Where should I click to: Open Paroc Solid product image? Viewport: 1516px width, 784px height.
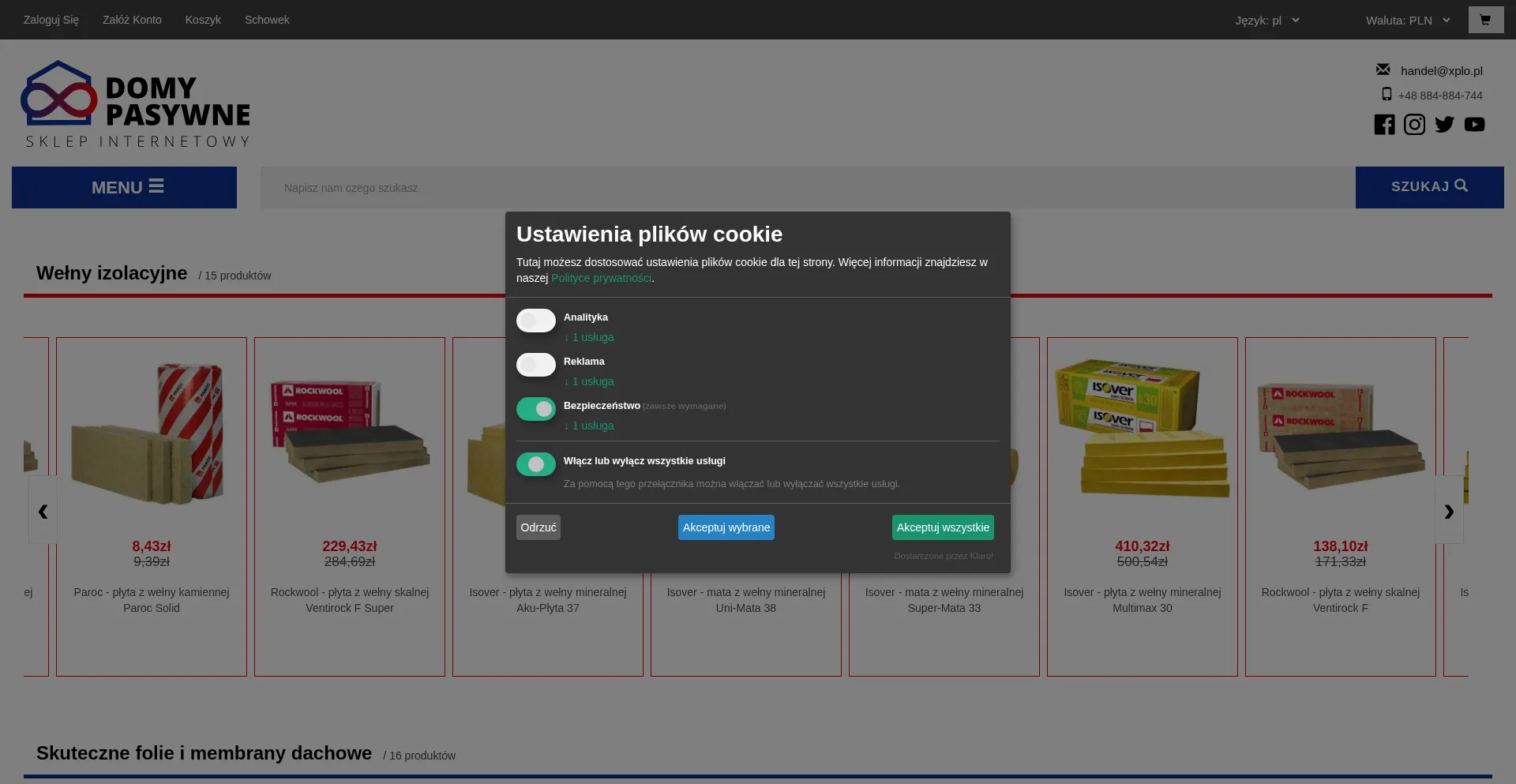tap(152, 433)
